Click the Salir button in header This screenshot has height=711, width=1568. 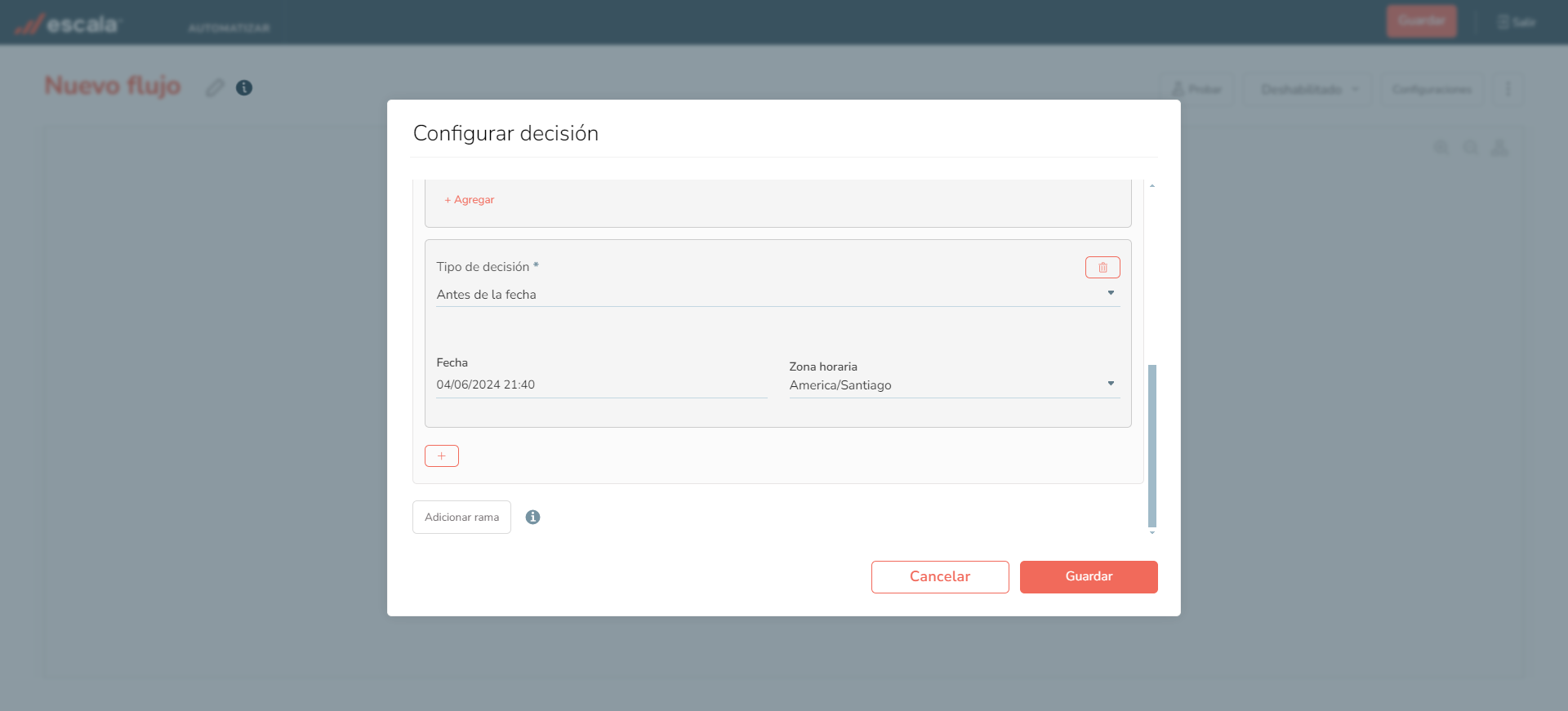[1517, 22]
